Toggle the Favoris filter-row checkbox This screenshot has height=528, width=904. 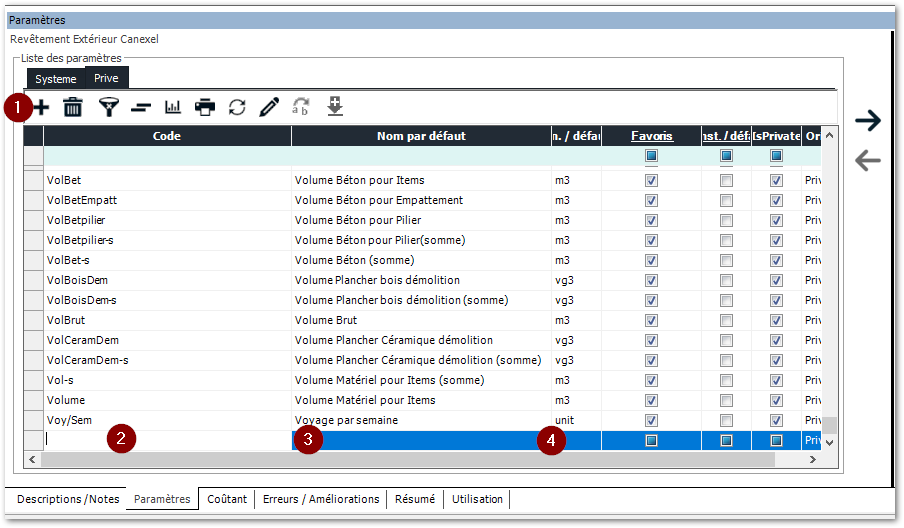(651, 156)
